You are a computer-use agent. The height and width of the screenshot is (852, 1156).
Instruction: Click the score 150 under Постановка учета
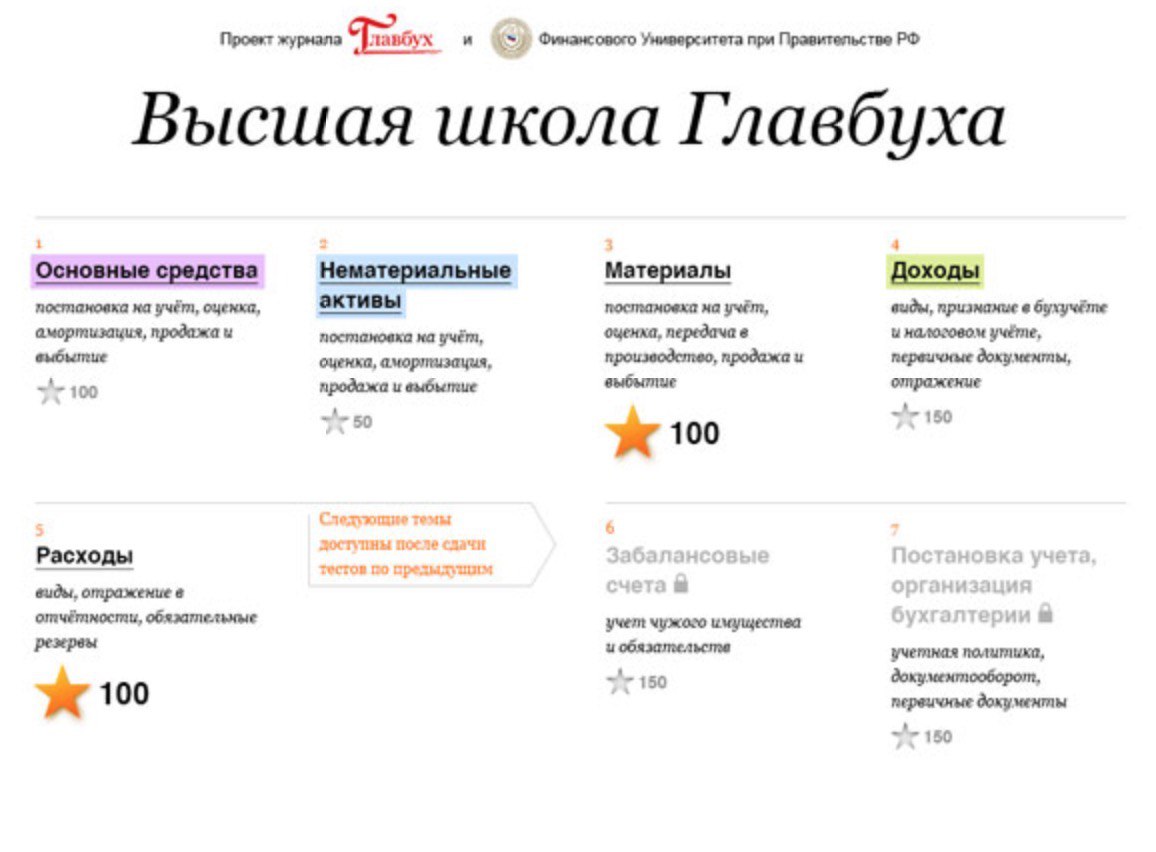pyautogui.click(x=938, y=737)
